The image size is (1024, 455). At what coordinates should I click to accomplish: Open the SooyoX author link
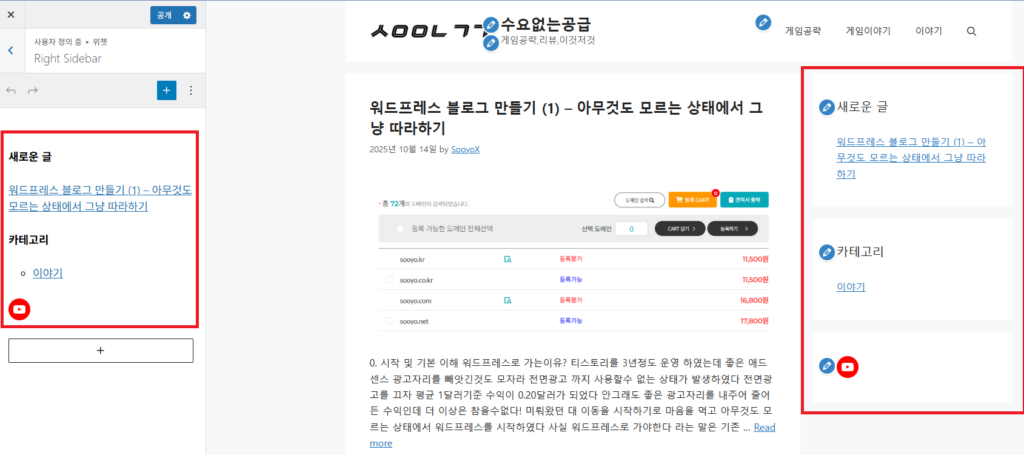point(465,150)
